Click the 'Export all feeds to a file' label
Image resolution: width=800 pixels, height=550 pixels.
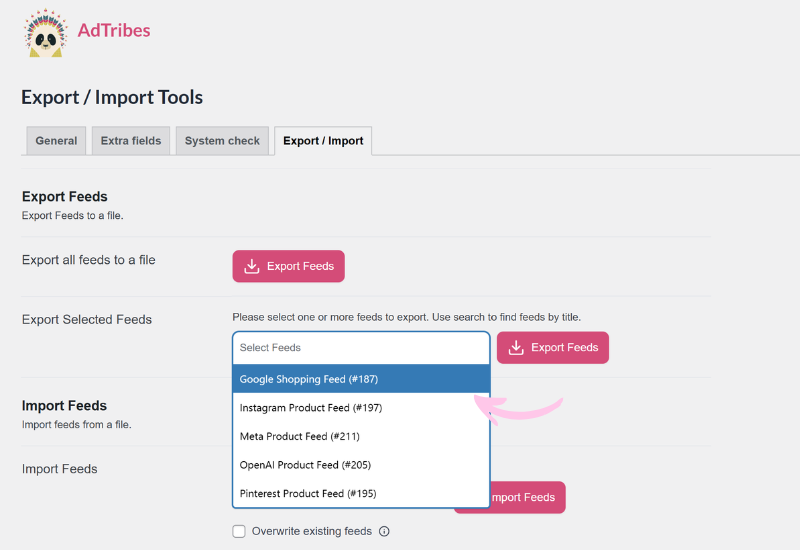pyautogui.click(x=88, y=260)
